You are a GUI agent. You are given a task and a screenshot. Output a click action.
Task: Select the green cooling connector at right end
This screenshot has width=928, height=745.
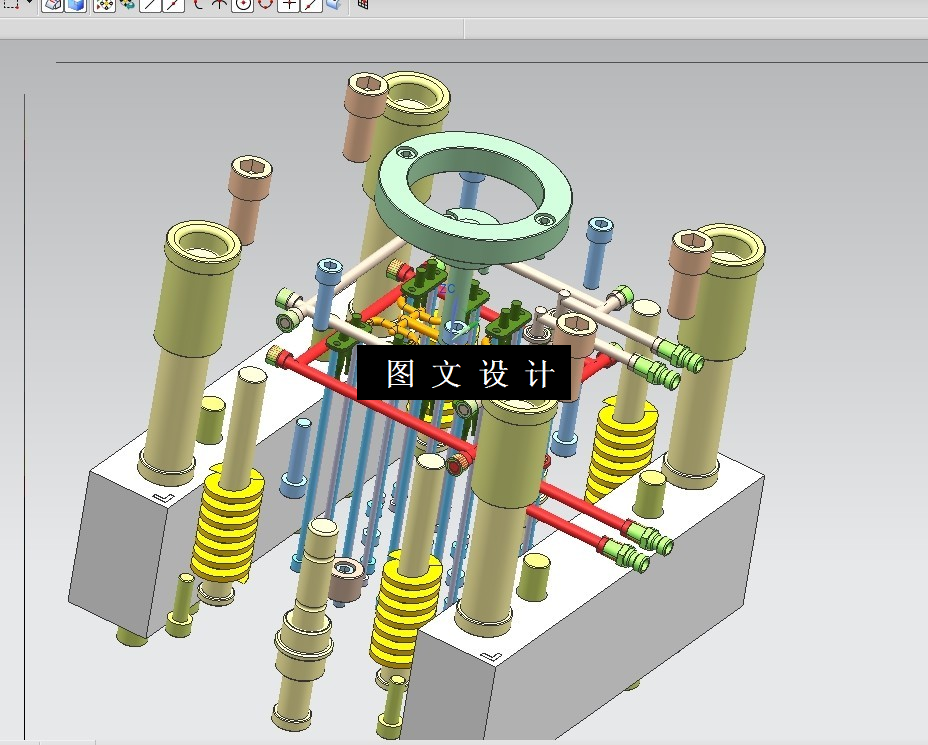681,356
